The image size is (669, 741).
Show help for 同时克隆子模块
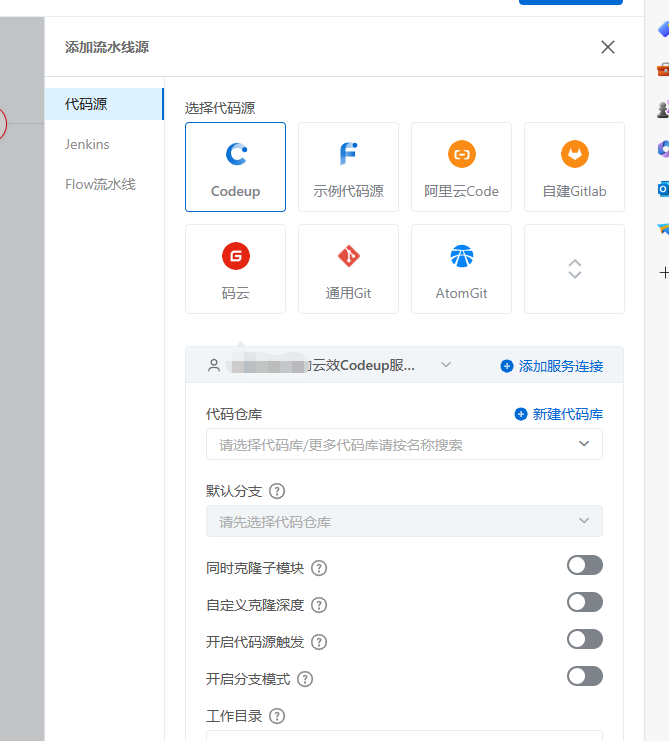click(319, 568)
